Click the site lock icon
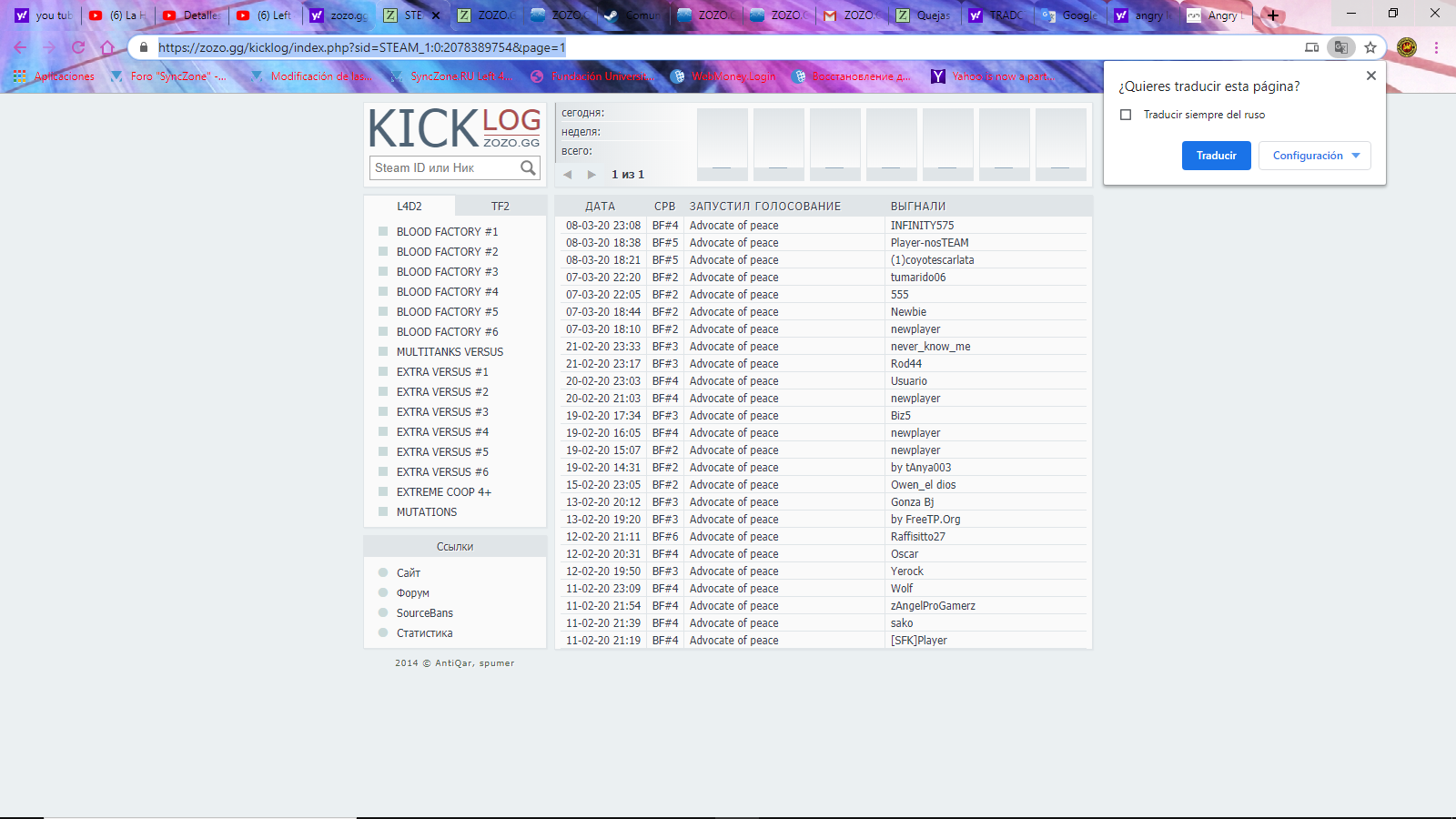The height and width of the screenshot is (819, 1456). (144, 47)
